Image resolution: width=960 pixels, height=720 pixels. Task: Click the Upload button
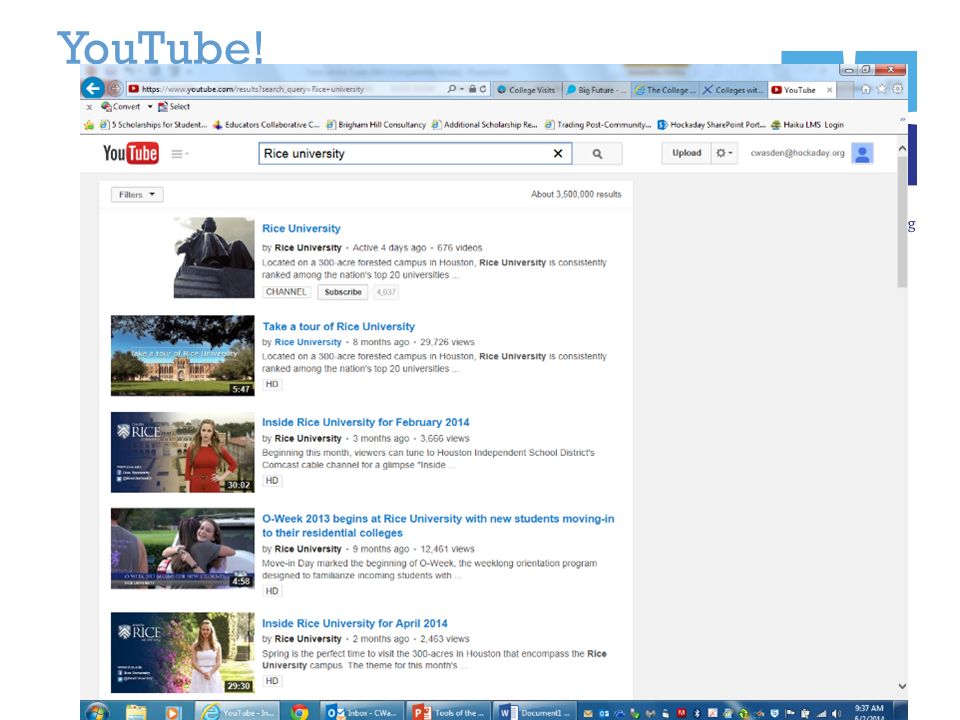[x=686, y=153]
